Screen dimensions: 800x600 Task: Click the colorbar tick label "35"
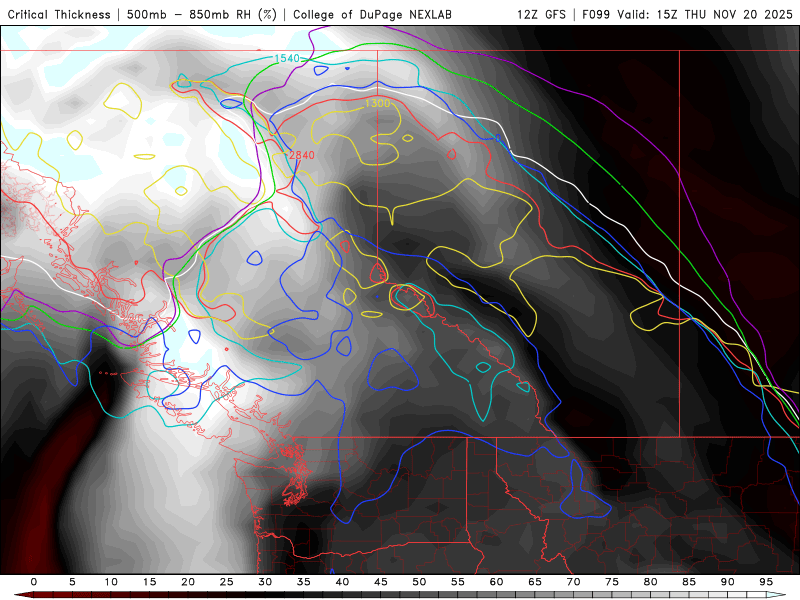tap(304, 582)
